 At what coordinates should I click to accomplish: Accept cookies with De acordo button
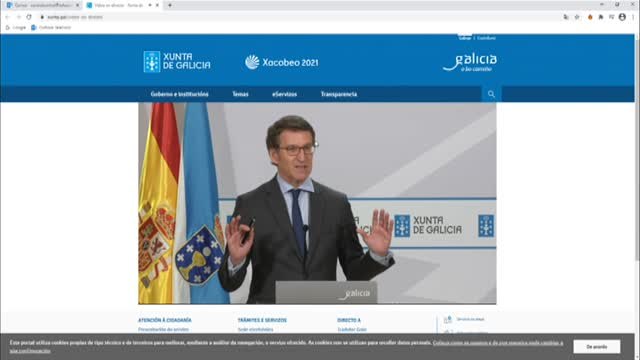coord(597,347)
